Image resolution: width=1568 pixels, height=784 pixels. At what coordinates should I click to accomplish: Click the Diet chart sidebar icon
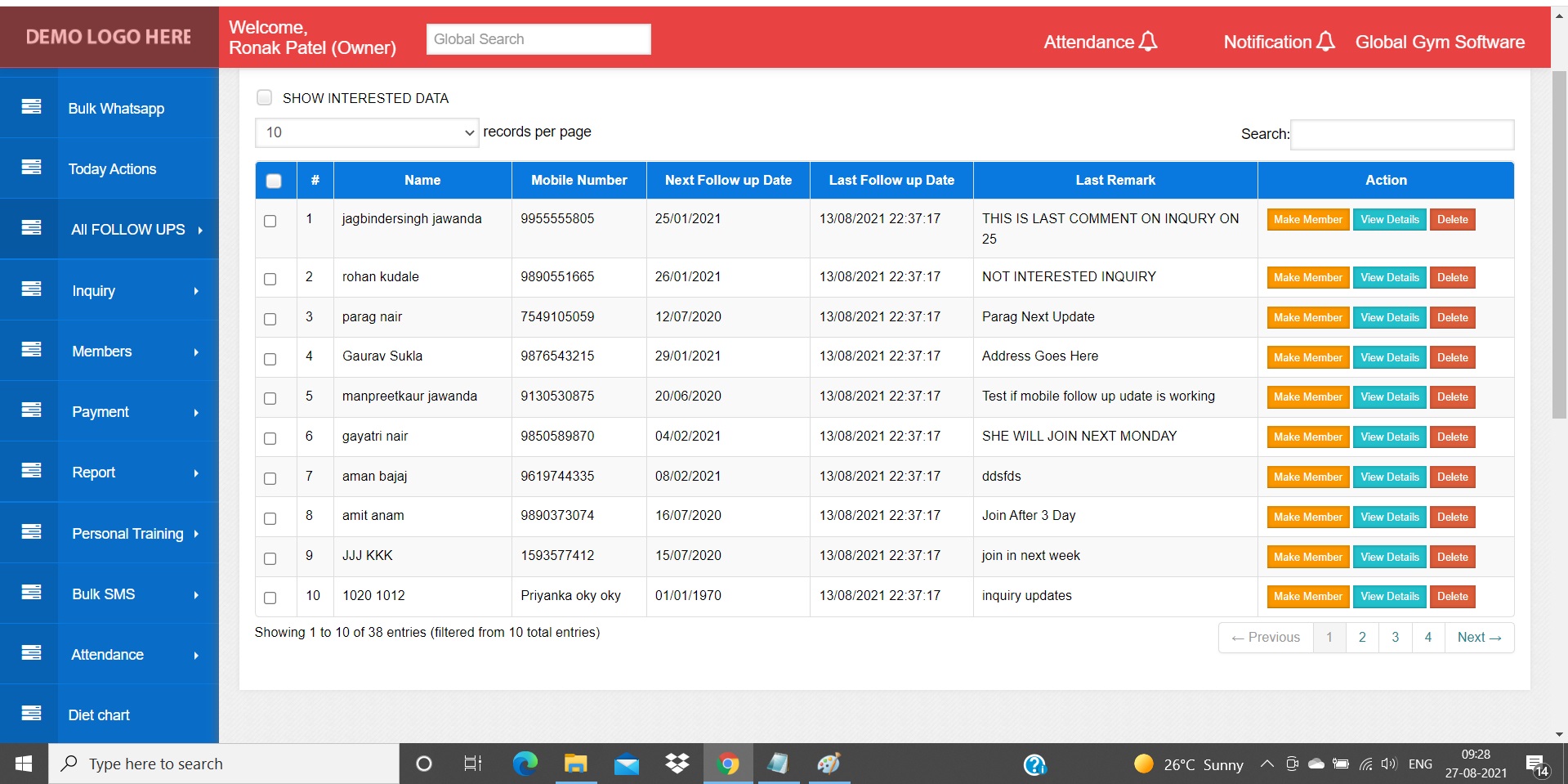point(30,713)
